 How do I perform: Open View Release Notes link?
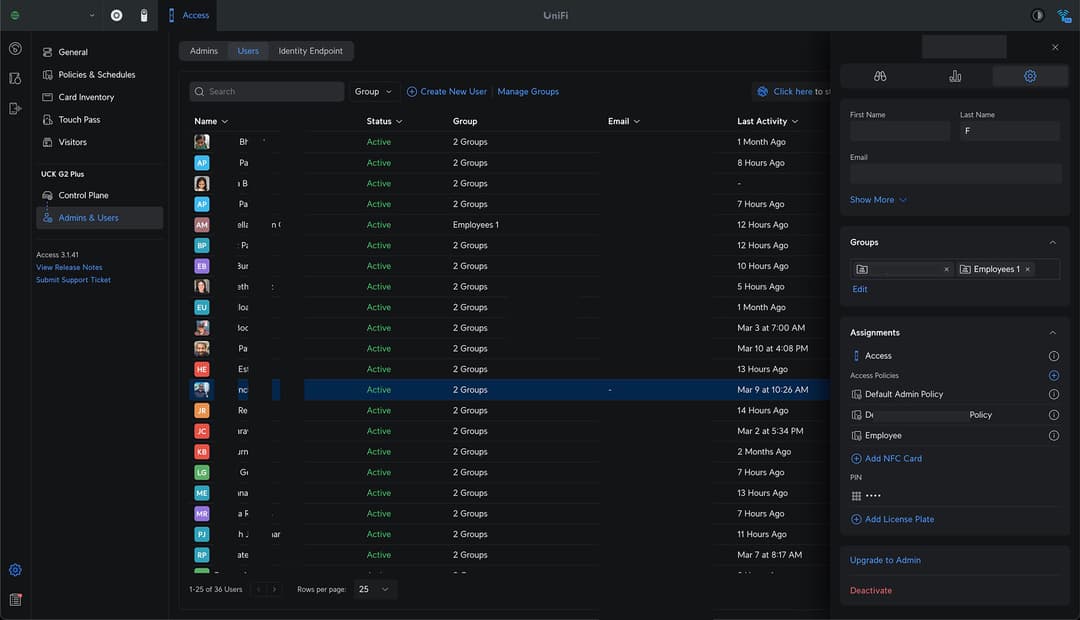point(69,267)
